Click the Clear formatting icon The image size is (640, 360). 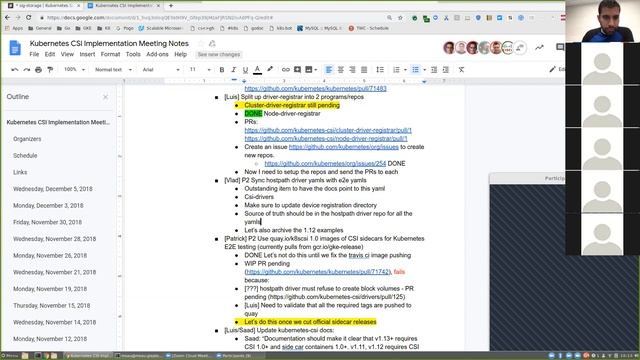[x=461, y=70]
